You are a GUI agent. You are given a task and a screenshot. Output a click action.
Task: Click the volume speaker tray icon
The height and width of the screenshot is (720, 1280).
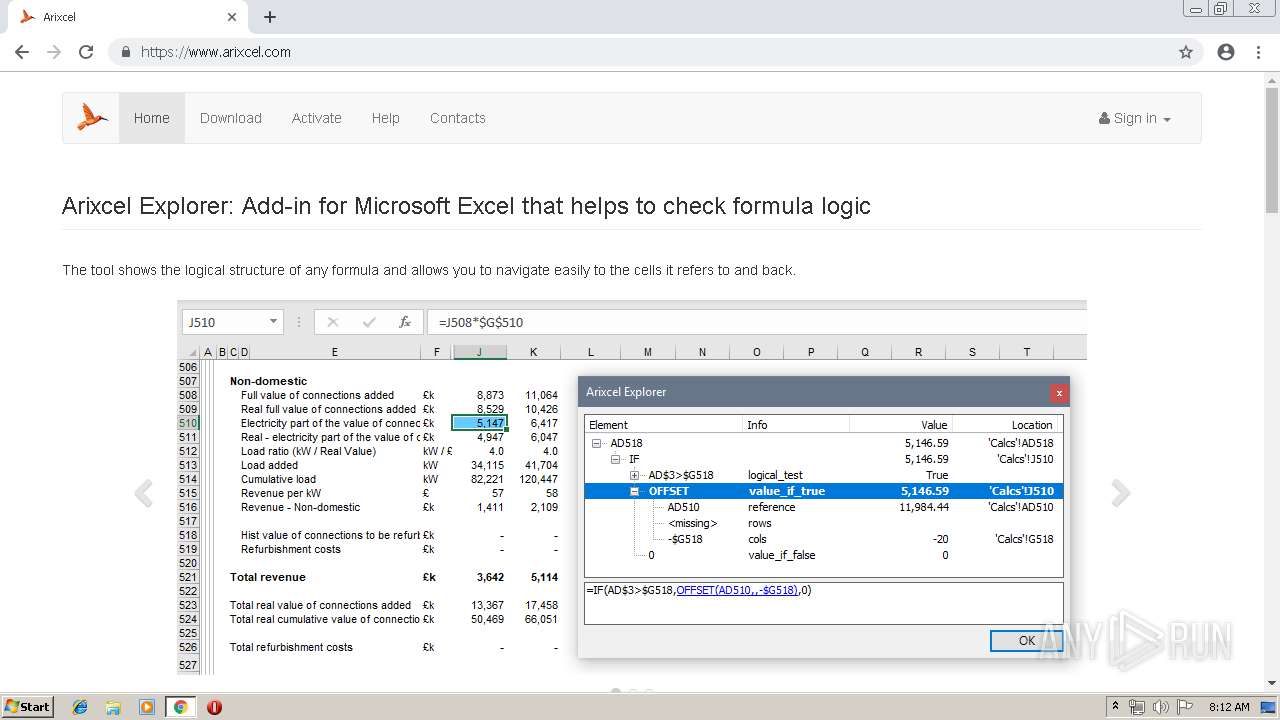pyautogui.click(x=1161, y=707)
